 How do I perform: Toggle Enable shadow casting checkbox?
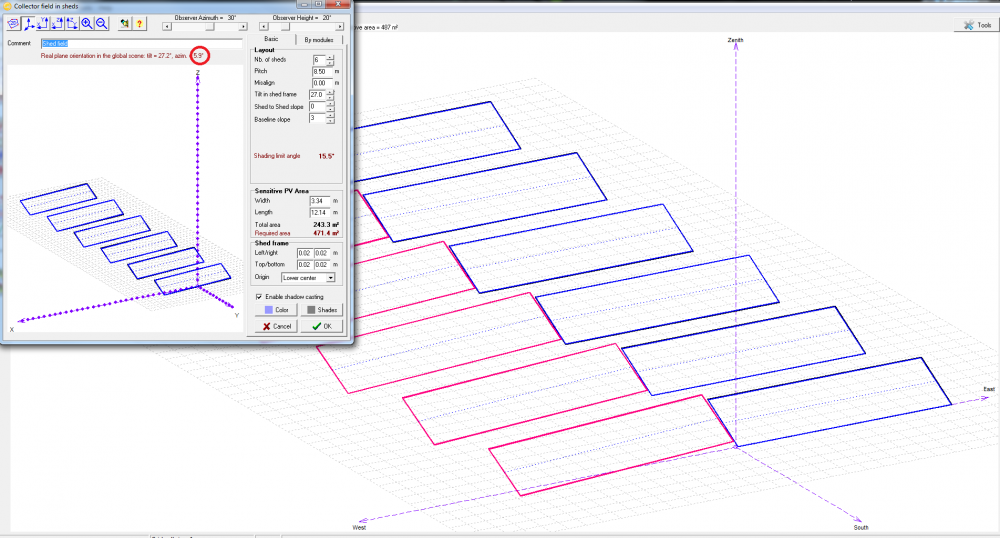(x=260, y=297)
